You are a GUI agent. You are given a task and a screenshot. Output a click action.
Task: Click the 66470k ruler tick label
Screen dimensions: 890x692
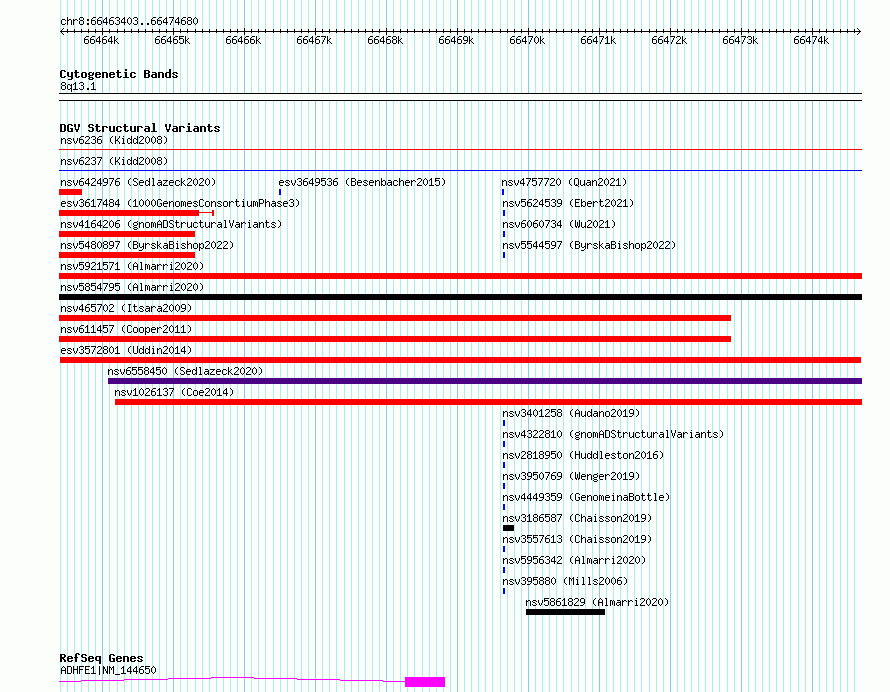click(527, 40)
